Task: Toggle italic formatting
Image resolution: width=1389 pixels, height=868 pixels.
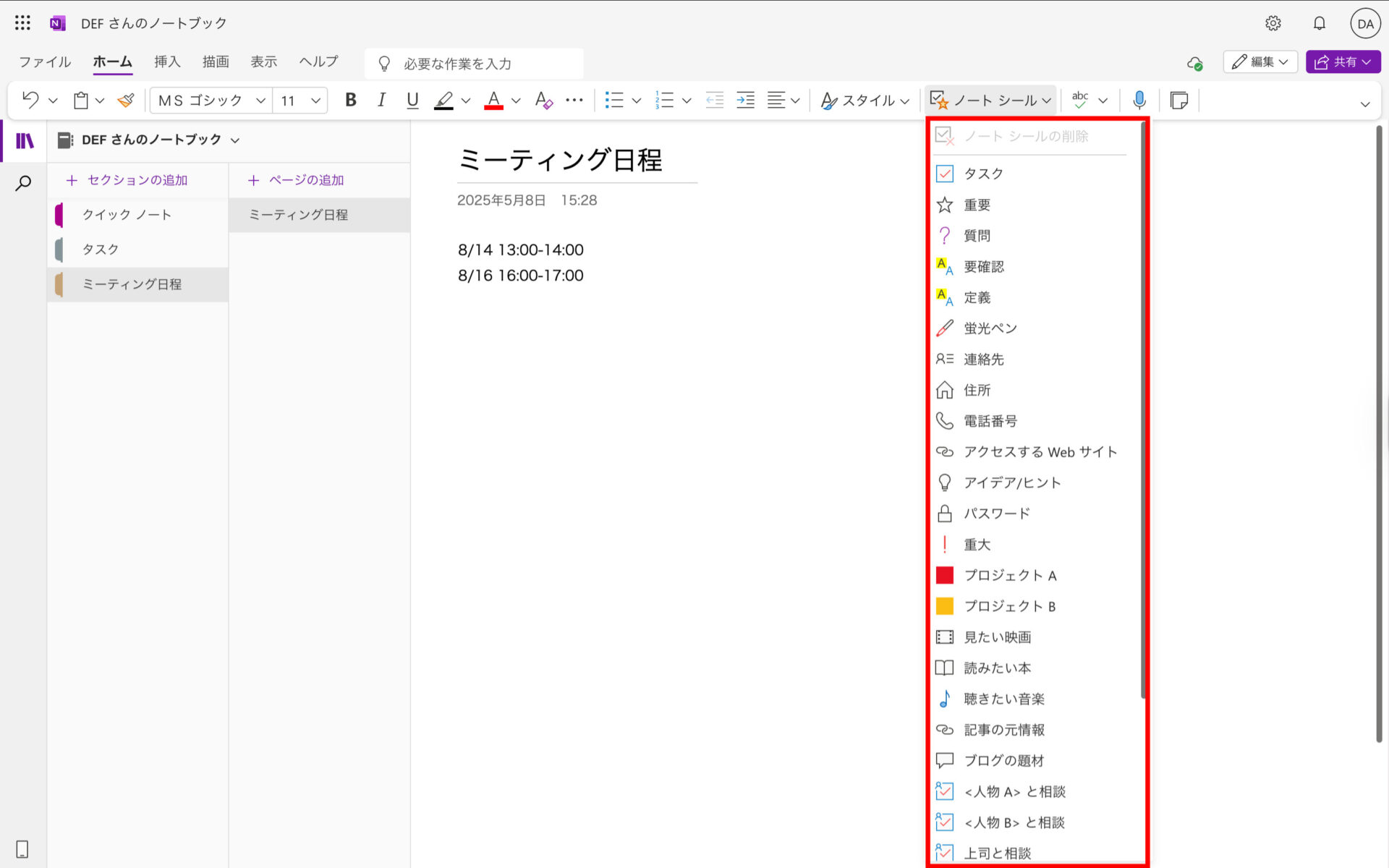Action: [381, 100]
